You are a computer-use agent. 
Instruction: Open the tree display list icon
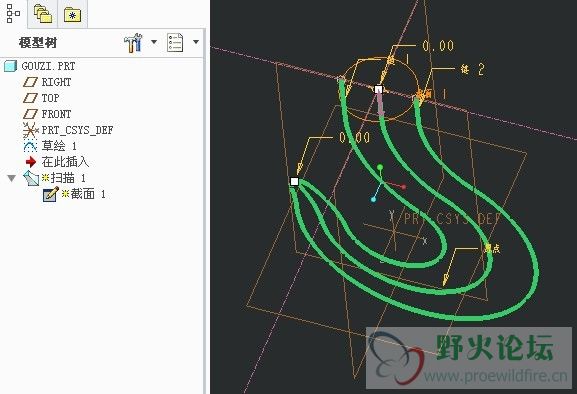[x=175, y=42]
